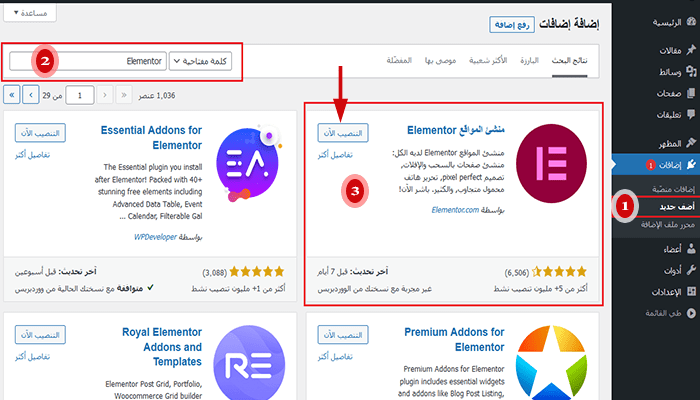Viewport: 700px width, 400px height.
Task: Open إضافات منصّبة submenu item
Action: click(x=673, y=189)
